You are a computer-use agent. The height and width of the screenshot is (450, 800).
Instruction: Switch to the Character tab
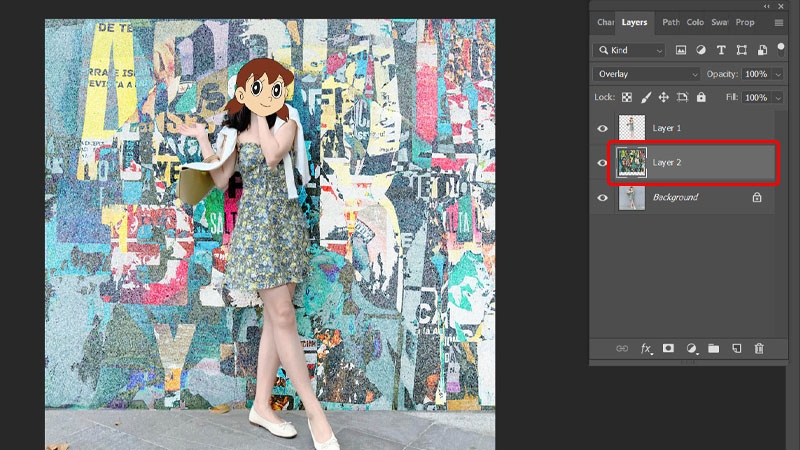click(x=605, y=22)
